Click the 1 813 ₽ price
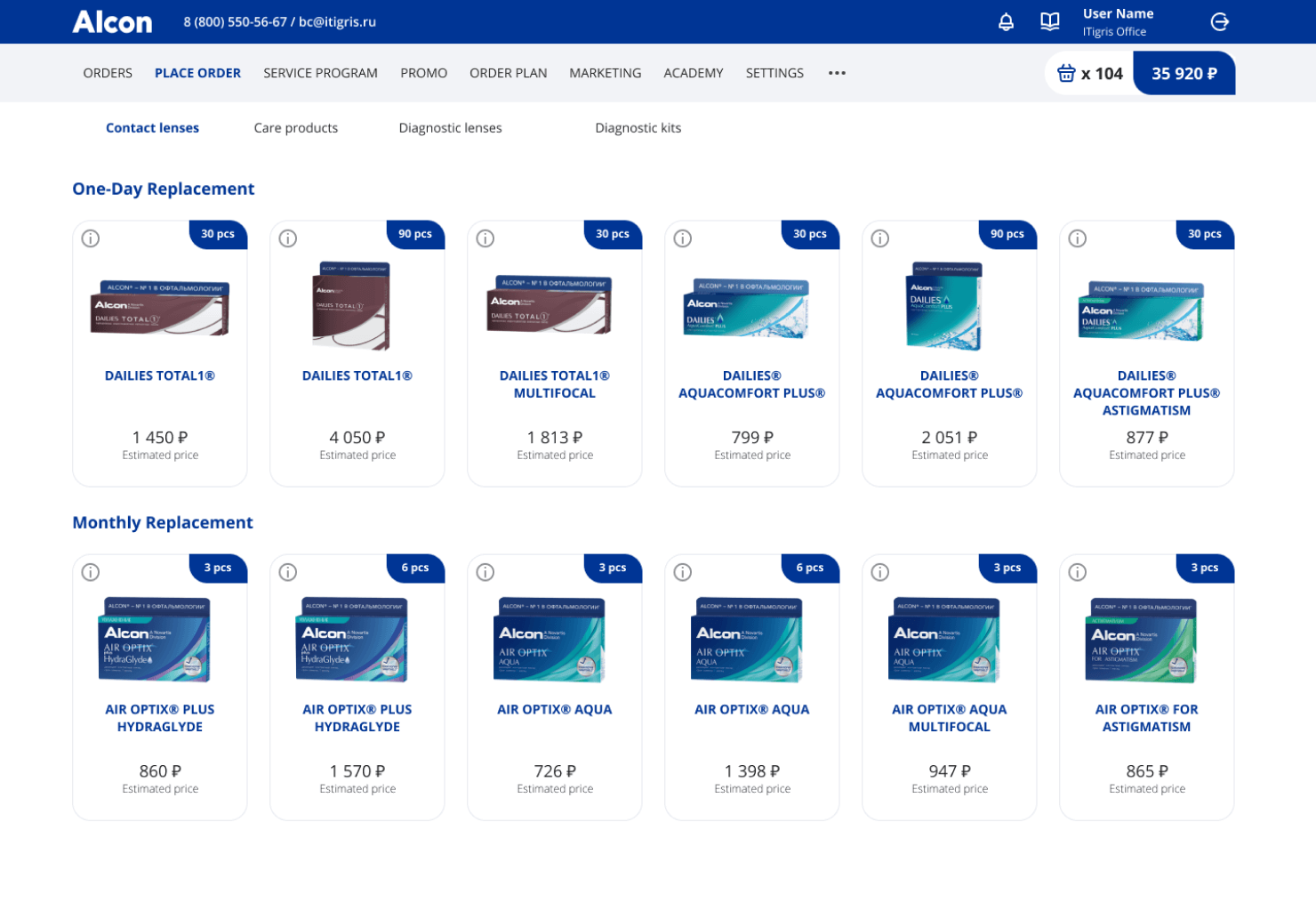This screenshot has height=911, width=1316. coord(555,438)
